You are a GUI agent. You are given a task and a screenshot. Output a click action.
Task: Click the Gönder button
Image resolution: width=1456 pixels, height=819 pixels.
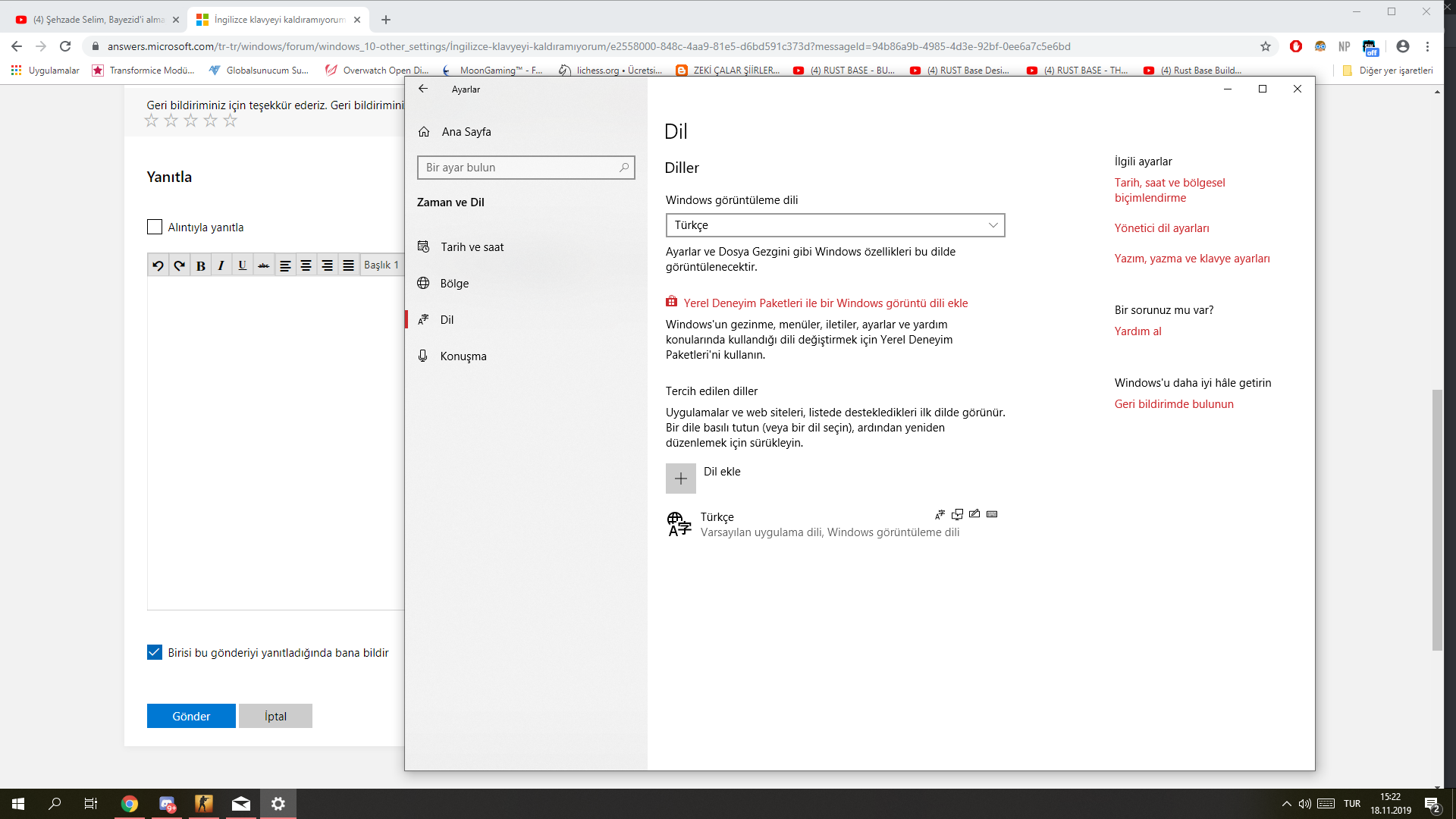click(x=191, y=716)
